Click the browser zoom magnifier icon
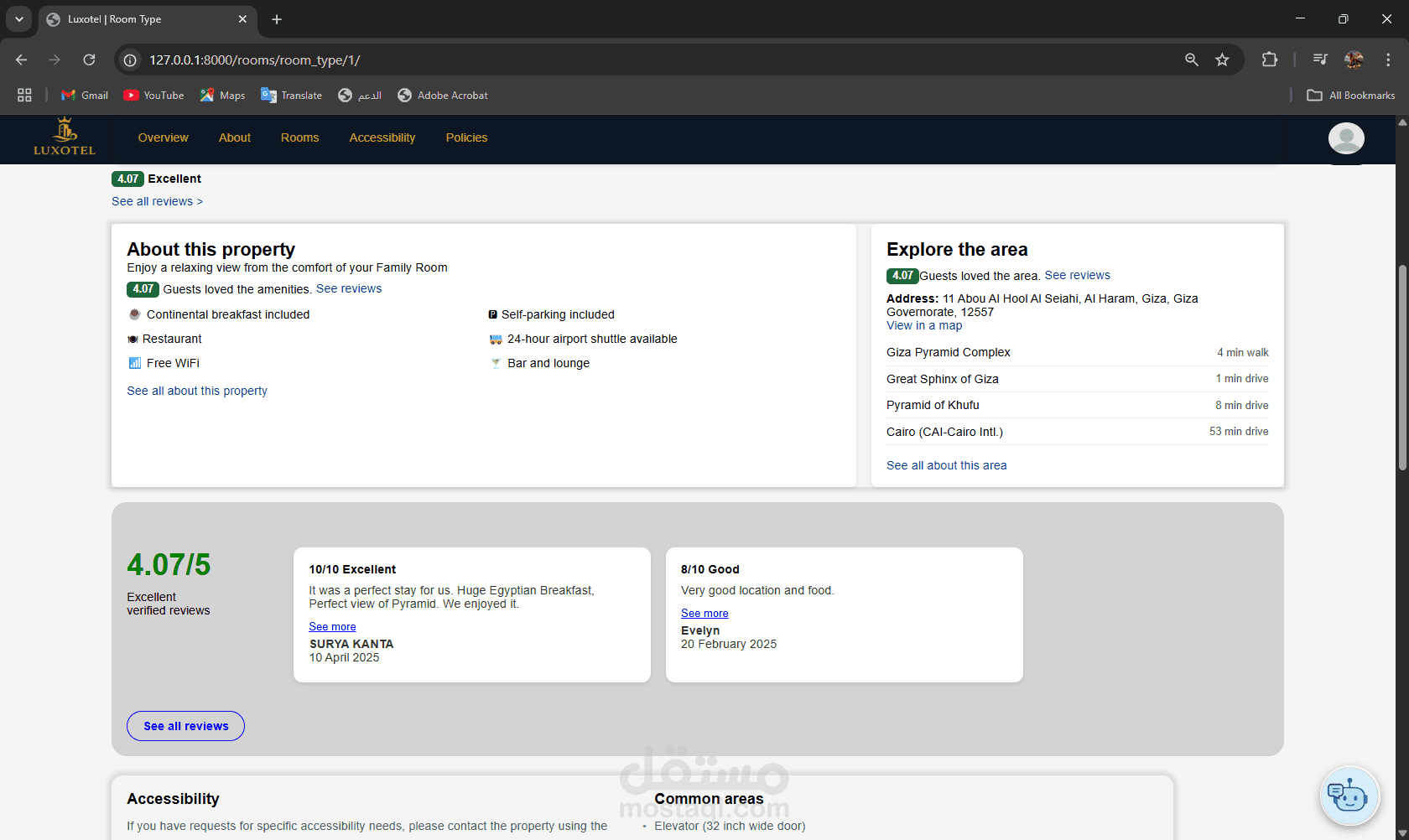This screenshot has width=1409, height=840. coord(1191,60)
